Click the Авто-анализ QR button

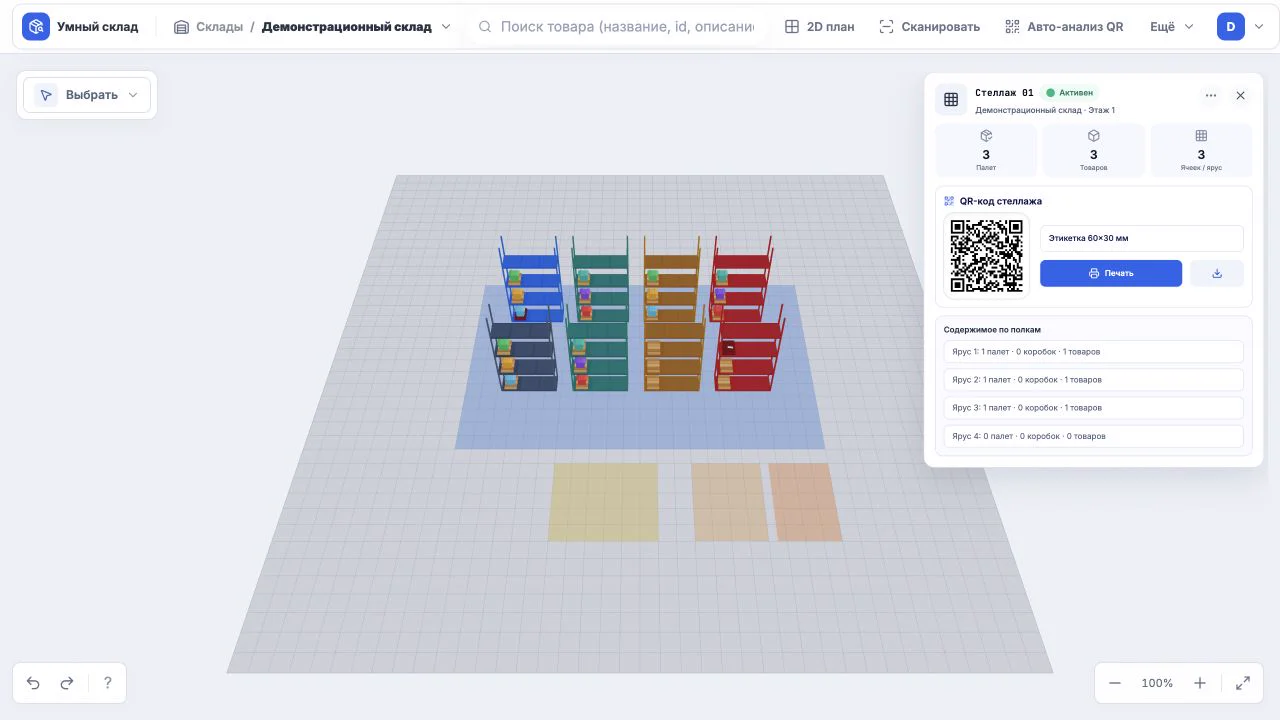point(1064,27)
